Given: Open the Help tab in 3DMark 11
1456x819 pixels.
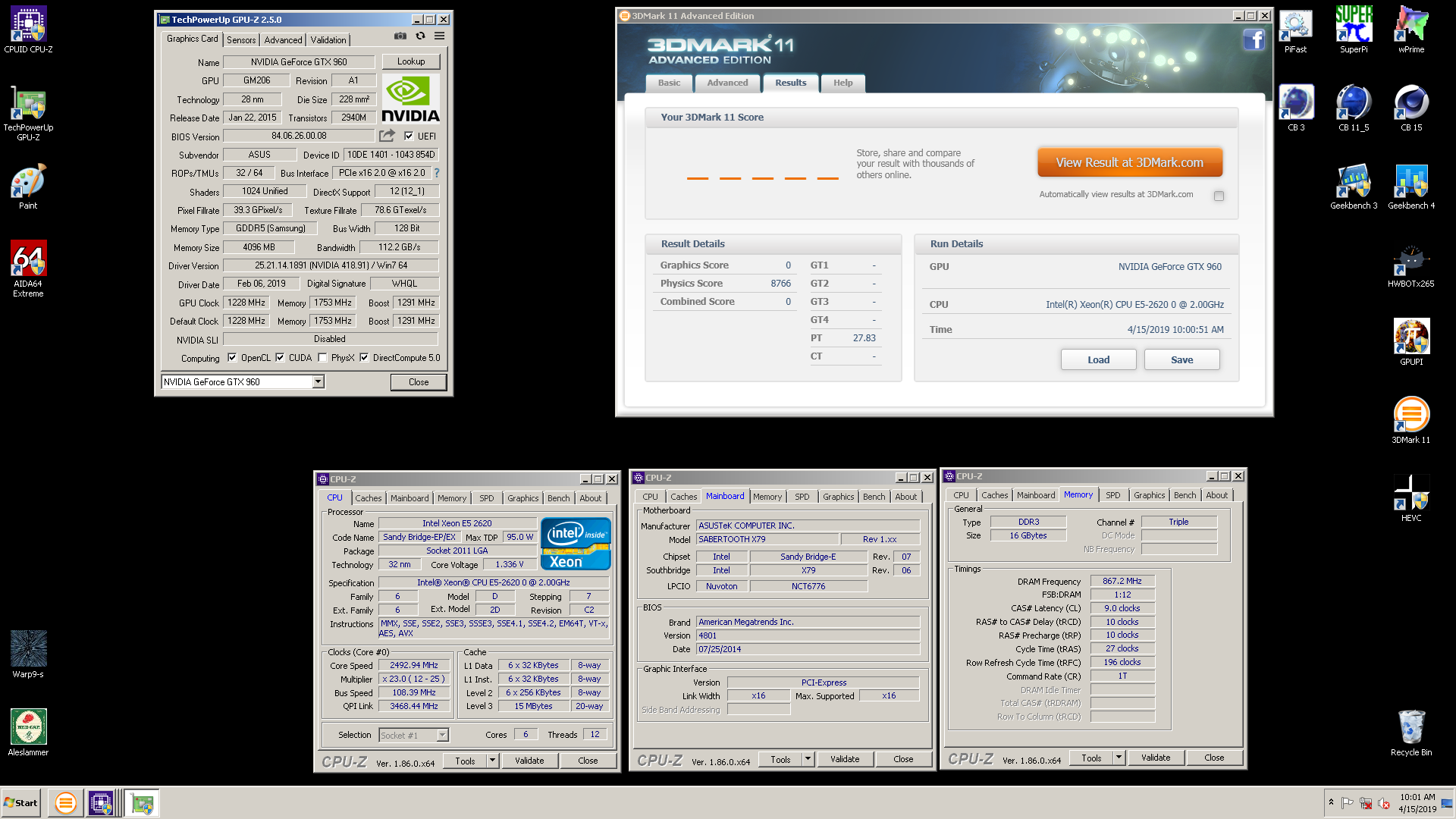Looking at the screenshot, I should pos(843,83).
